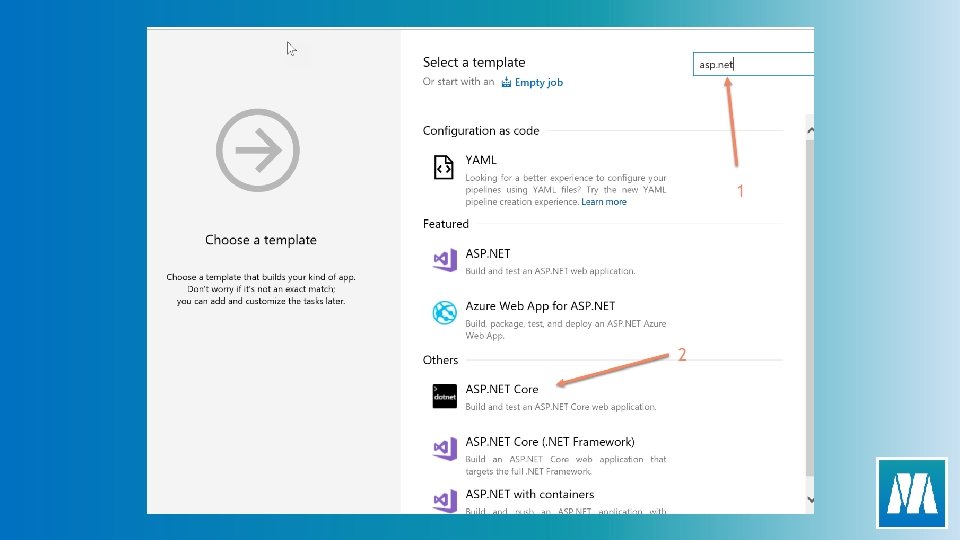
Task: Click the 'Choose a template' heading
Action: (261, 240)
